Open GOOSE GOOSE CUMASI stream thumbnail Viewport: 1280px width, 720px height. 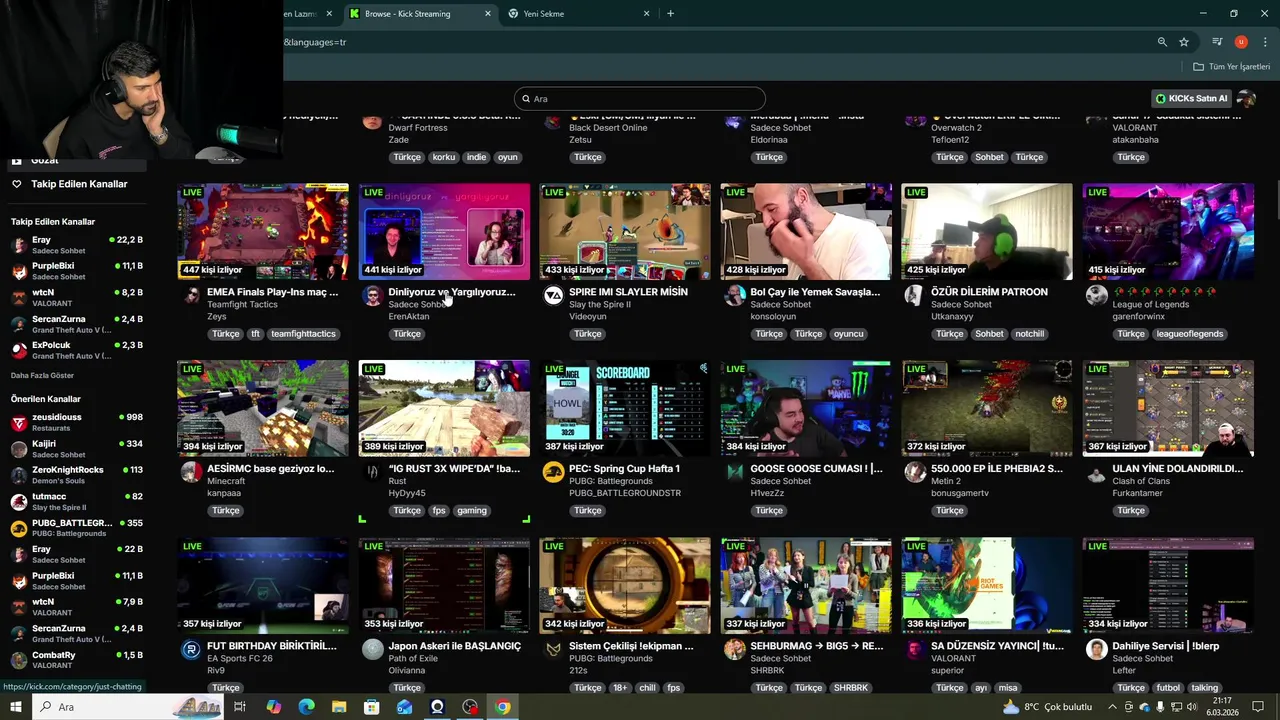coord(806,408)
